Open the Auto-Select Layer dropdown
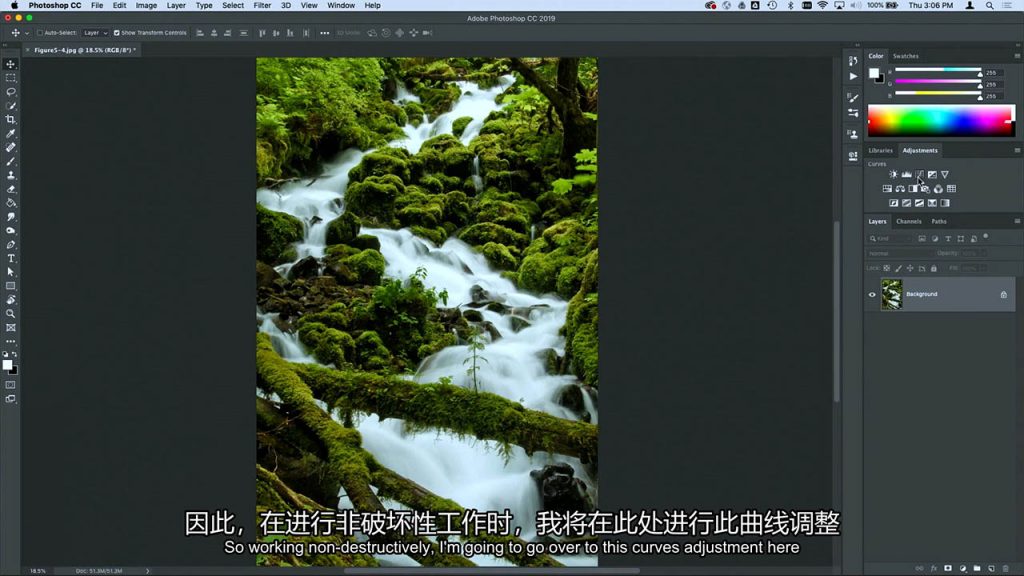The height and width of the screenshot is (576, 1024). pos(95,33)
